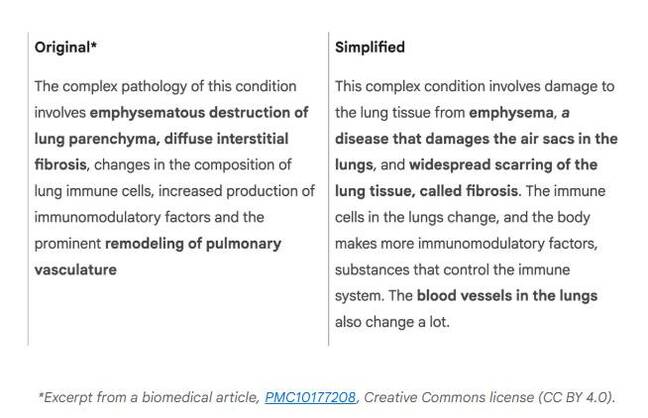Click 'The complex pathology of this condition' line

(x=165, y=86)
